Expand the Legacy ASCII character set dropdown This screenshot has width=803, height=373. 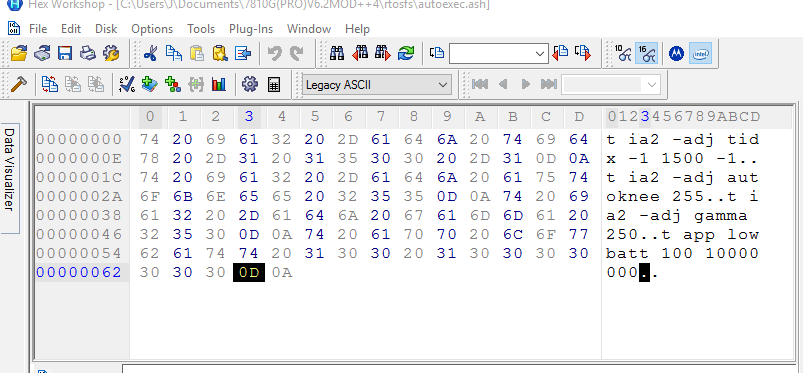443,85
